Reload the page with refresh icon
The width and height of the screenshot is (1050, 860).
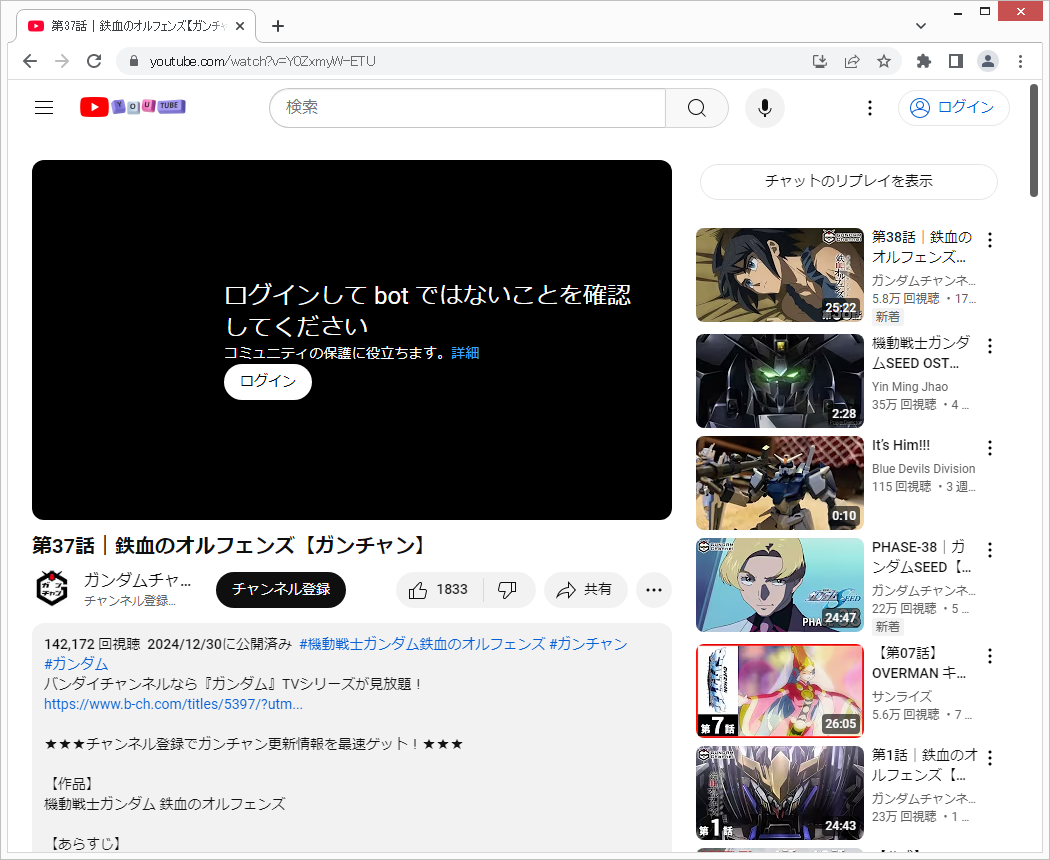(x=94, y=62)
